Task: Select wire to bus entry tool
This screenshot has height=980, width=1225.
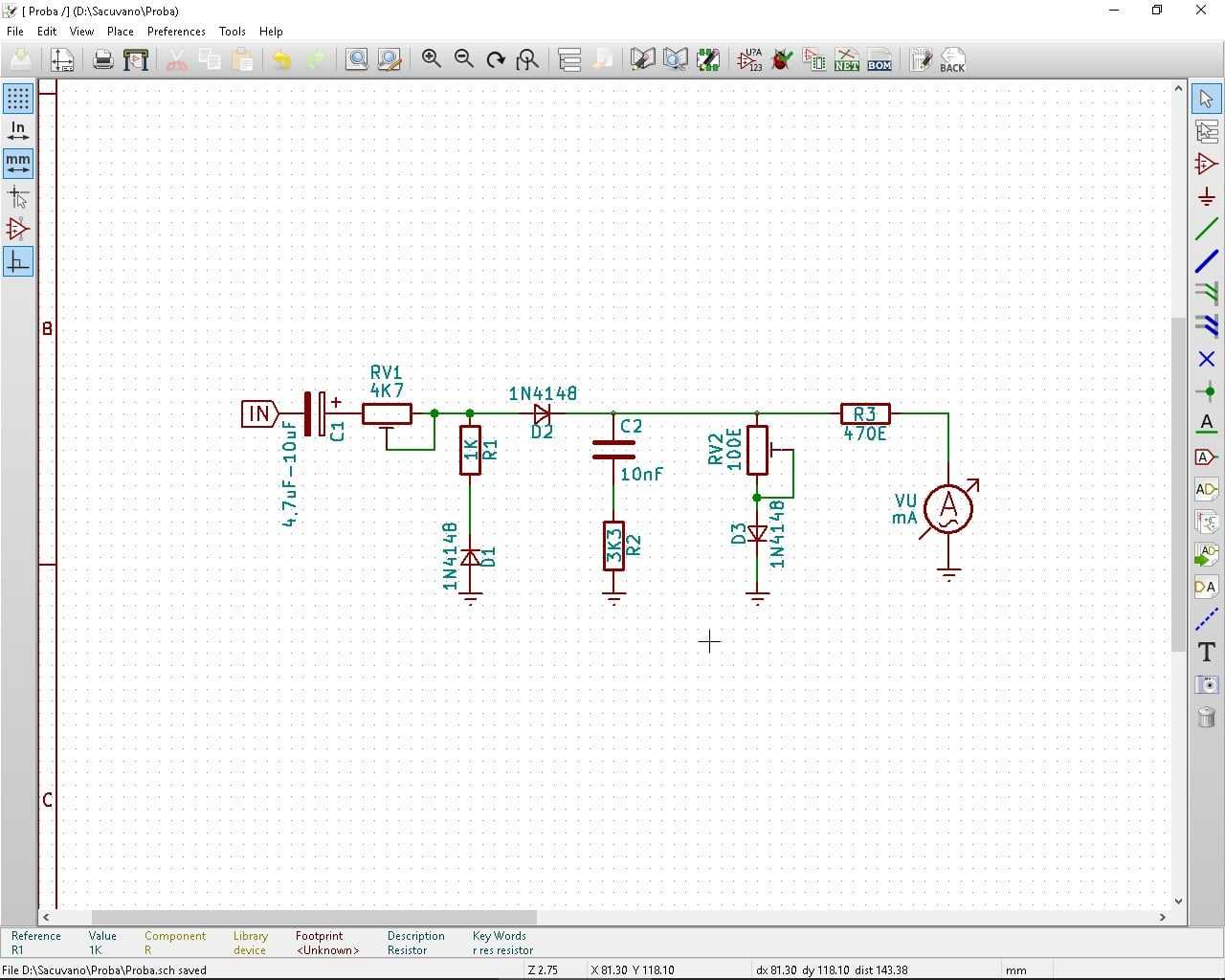Action: point(1207,294)
